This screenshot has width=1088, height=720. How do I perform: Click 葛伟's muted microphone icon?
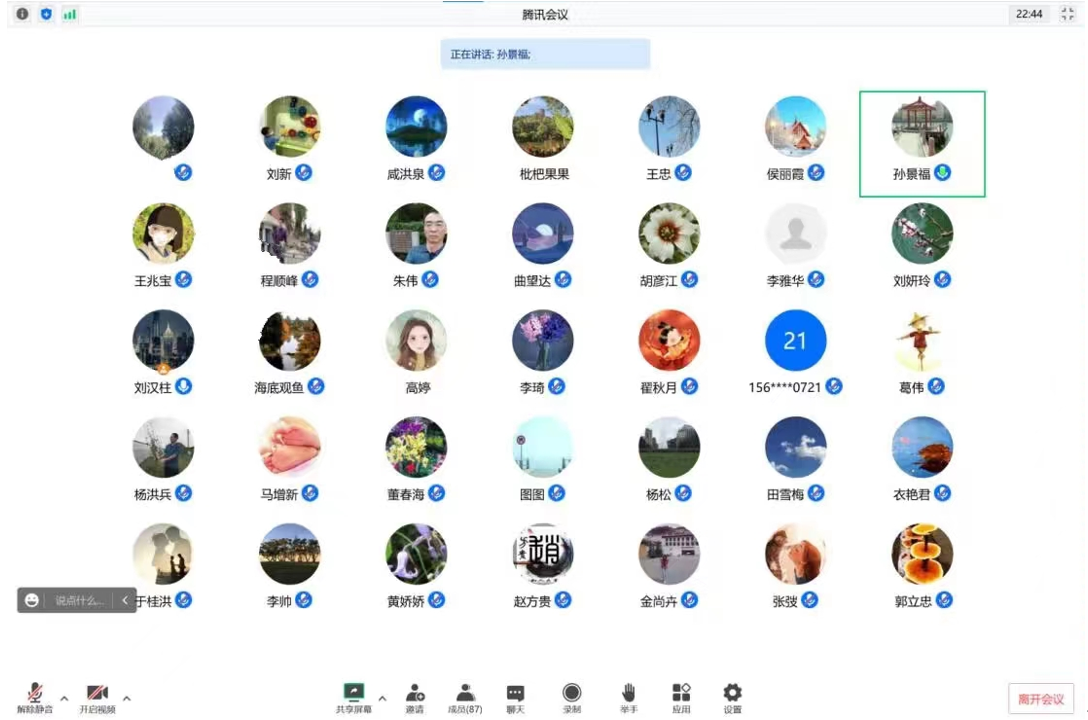[x=936, y=386]
